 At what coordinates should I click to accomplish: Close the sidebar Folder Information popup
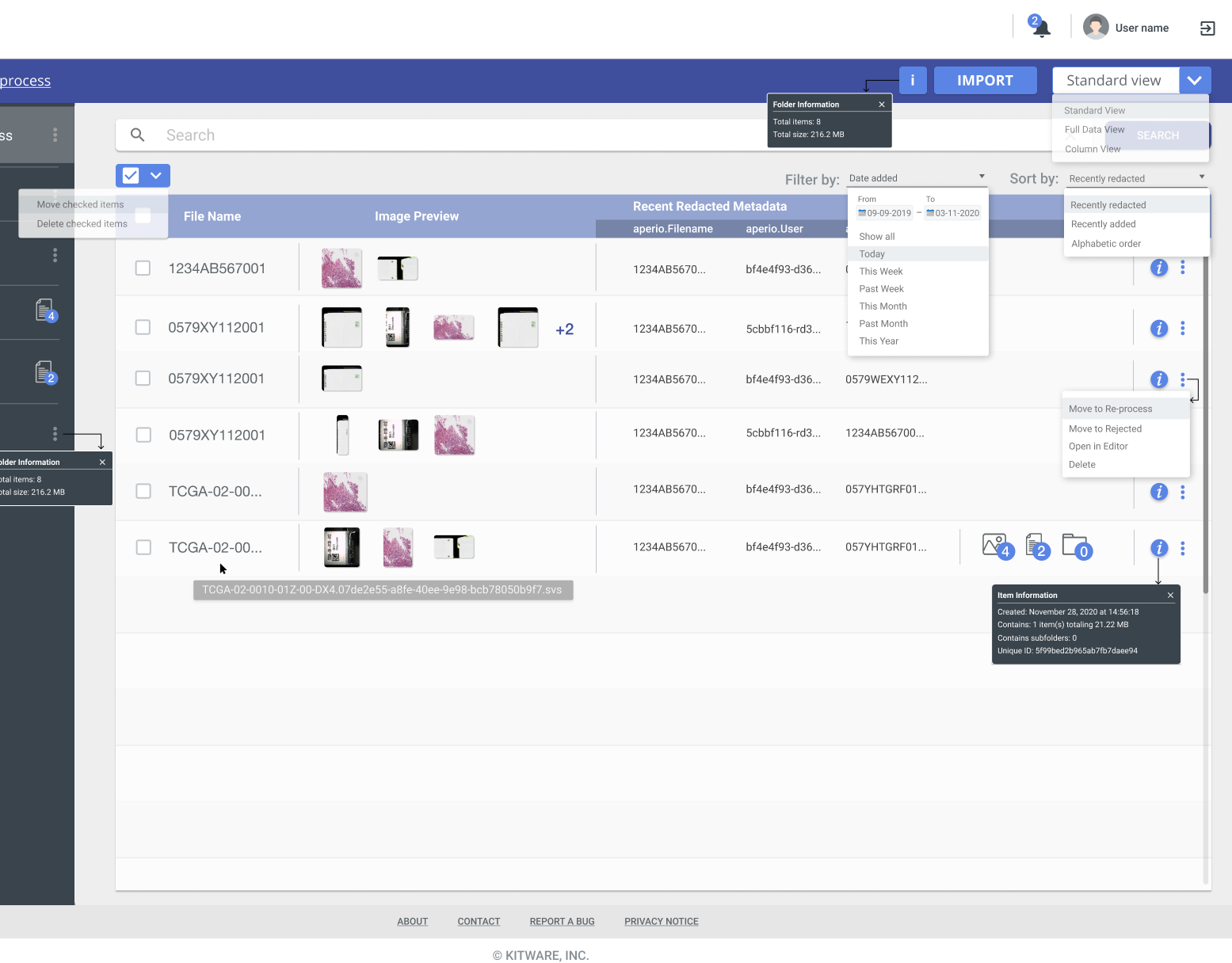pos(102,462)
